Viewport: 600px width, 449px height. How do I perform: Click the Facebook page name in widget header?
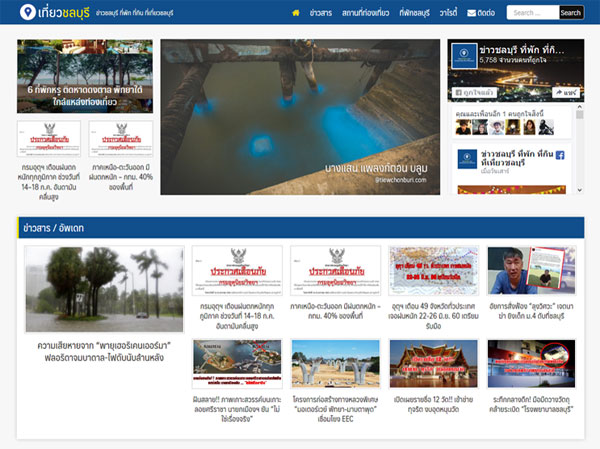click(x=522, y=50)
